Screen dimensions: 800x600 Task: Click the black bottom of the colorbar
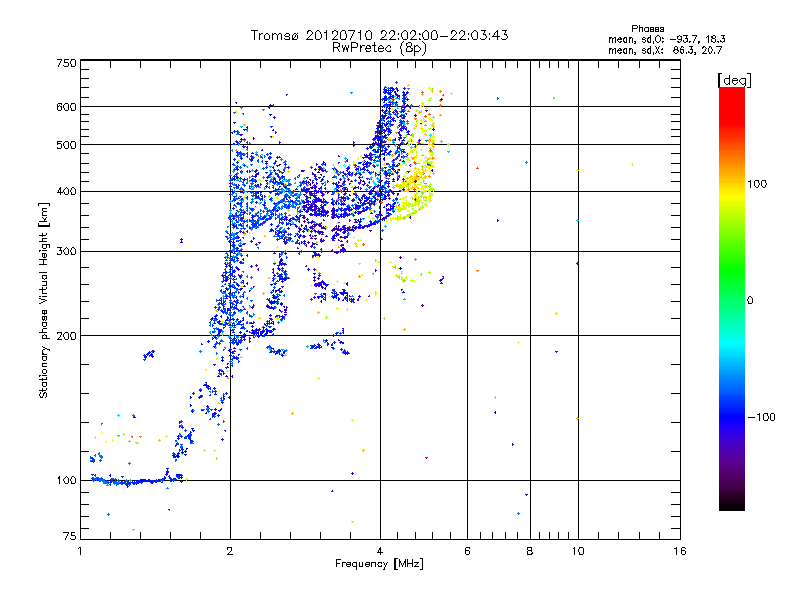(x=732, y=503)
